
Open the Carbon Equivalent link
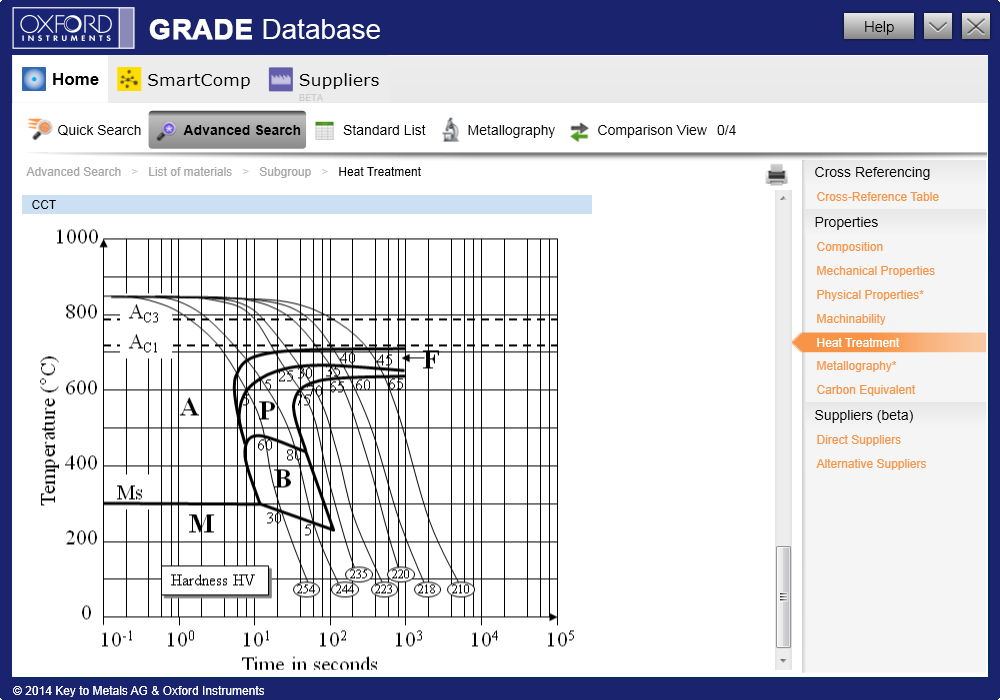point(865,390)
